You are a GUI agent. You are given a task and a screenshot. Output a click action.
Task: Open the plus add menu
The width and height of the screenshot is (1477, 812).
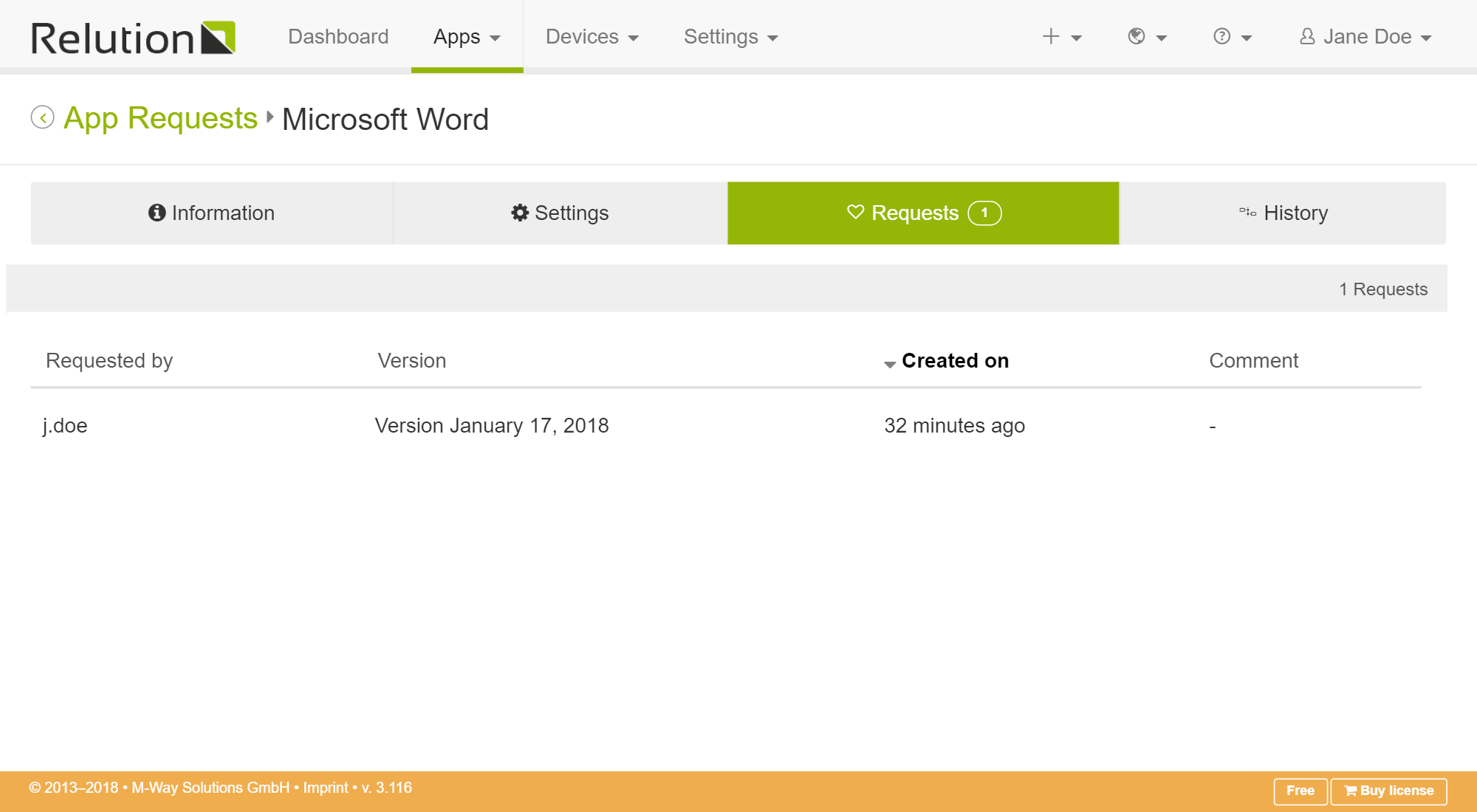[1061, 37]
